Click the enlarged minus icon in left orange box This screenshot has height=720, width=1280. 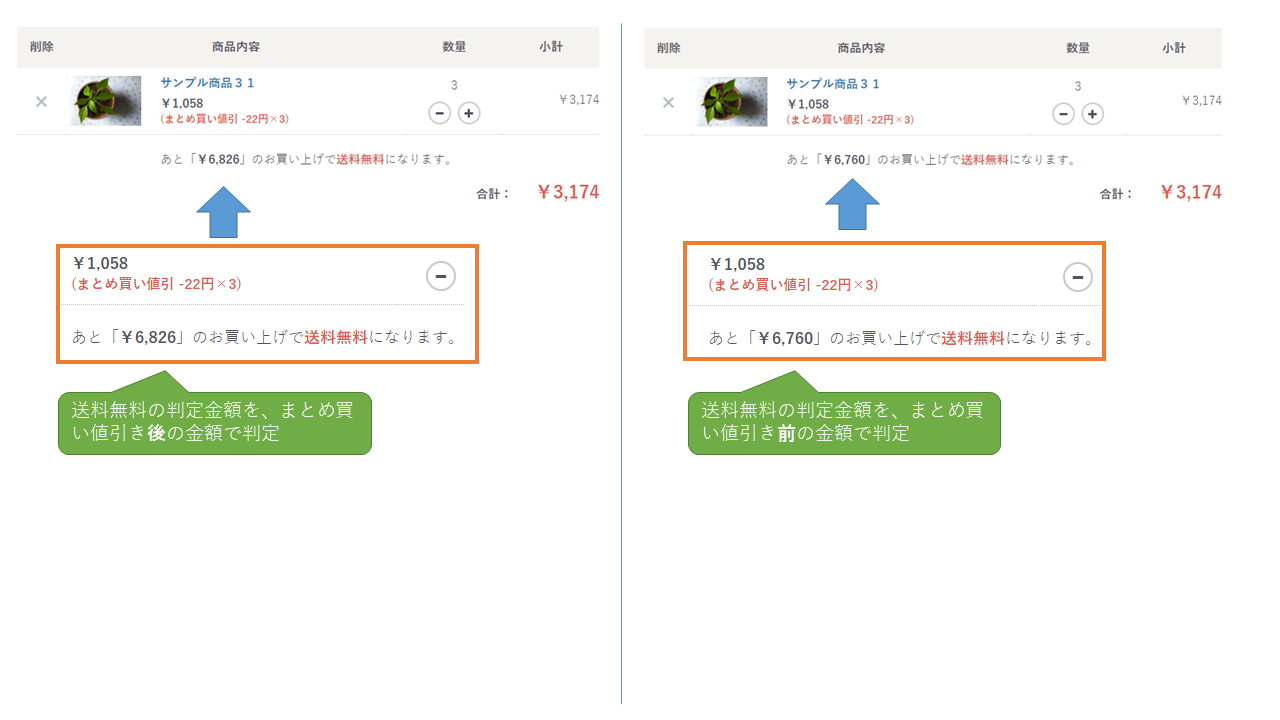[x=441, y=275]
